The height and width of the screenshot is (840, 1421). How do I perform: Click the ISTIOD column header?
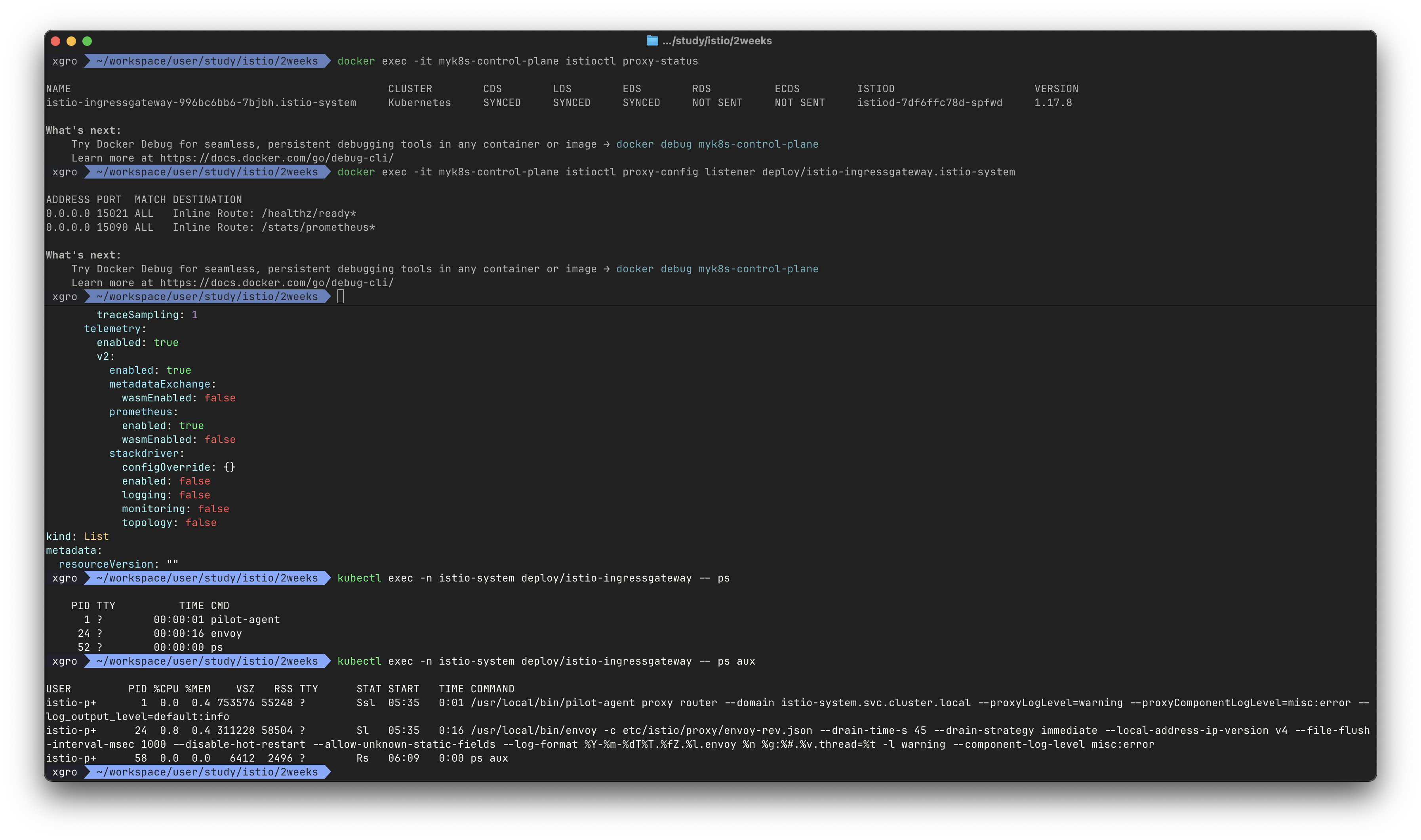tap(876, 89)
